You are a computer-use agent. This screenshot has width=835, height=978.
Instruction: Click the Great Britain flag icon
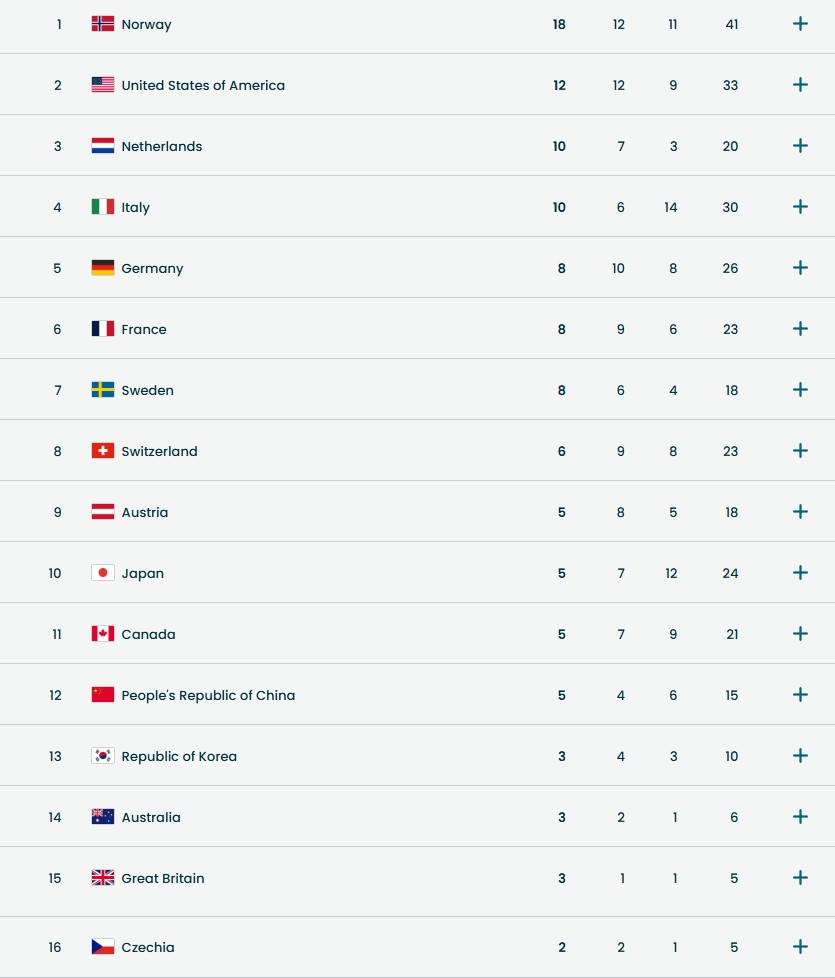[x=103, y=878]
